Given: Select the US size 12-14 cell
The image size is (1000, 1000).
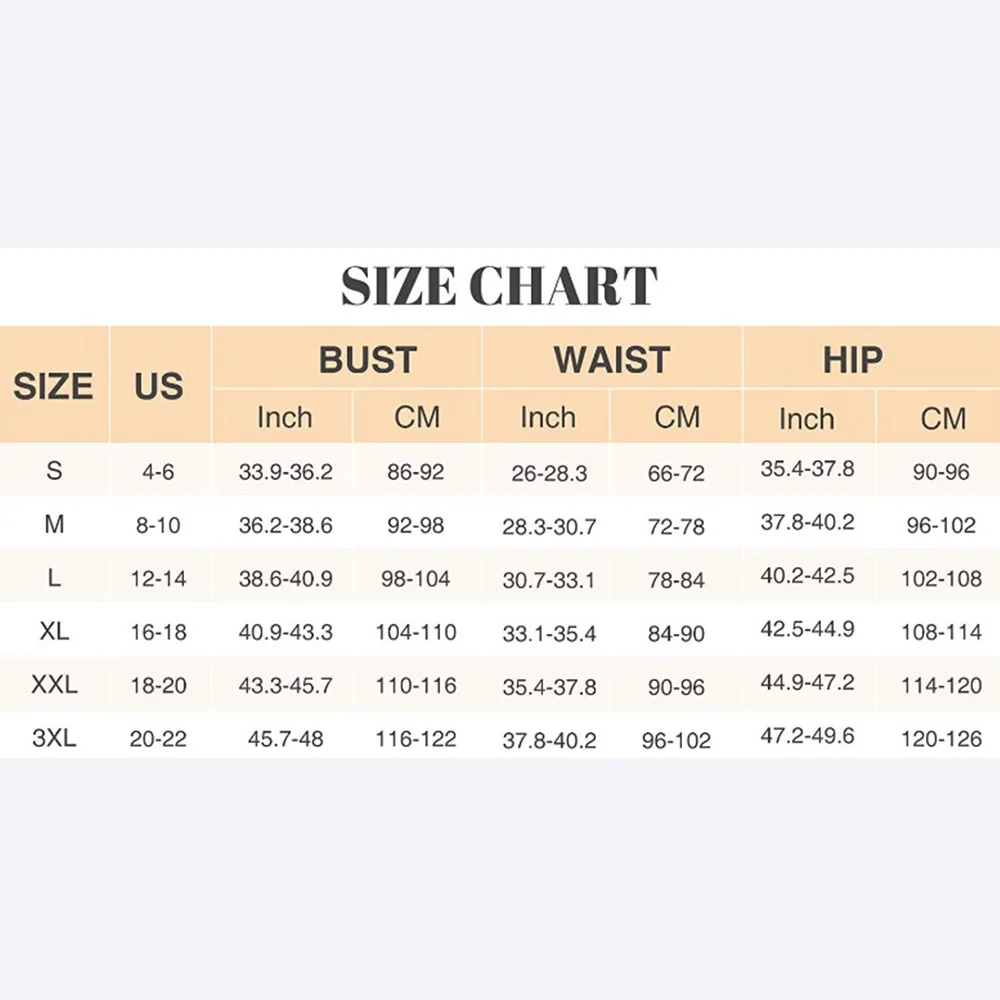Looking at the screenshot, I should click(158, 579).
